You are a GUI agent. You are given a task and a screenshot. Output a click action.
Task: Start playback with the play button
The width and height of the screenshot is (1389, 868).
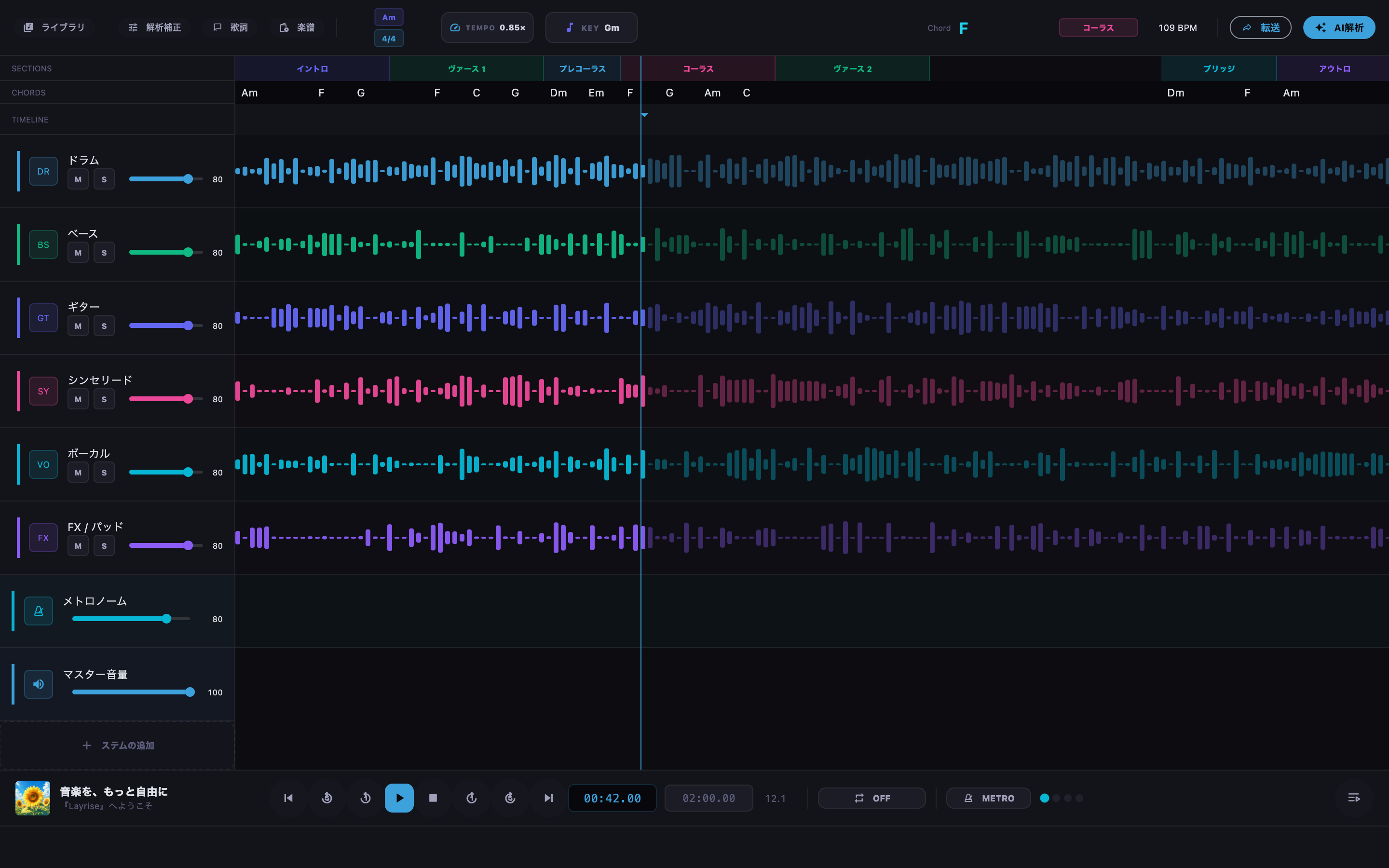[x=399, y=798]
